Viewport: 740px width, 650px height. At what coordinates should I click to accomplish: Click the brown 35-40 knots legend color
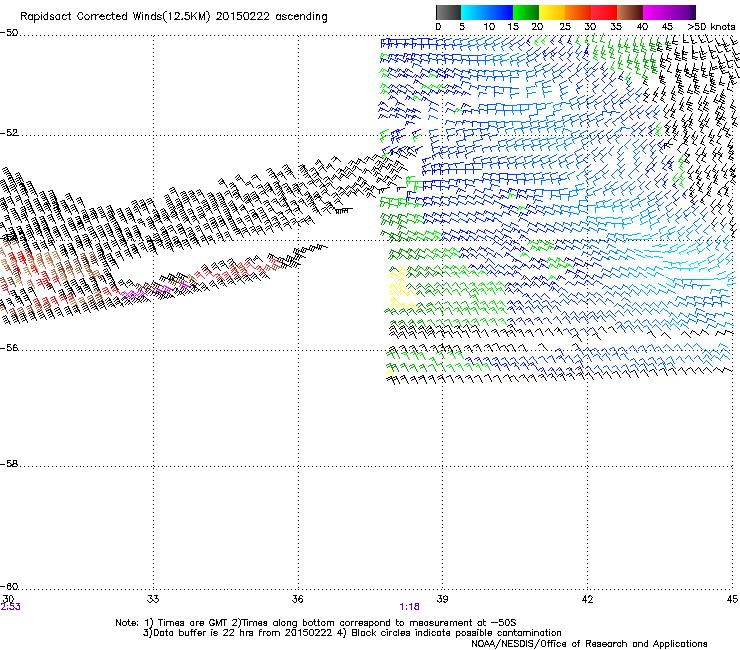click(630, 12)
